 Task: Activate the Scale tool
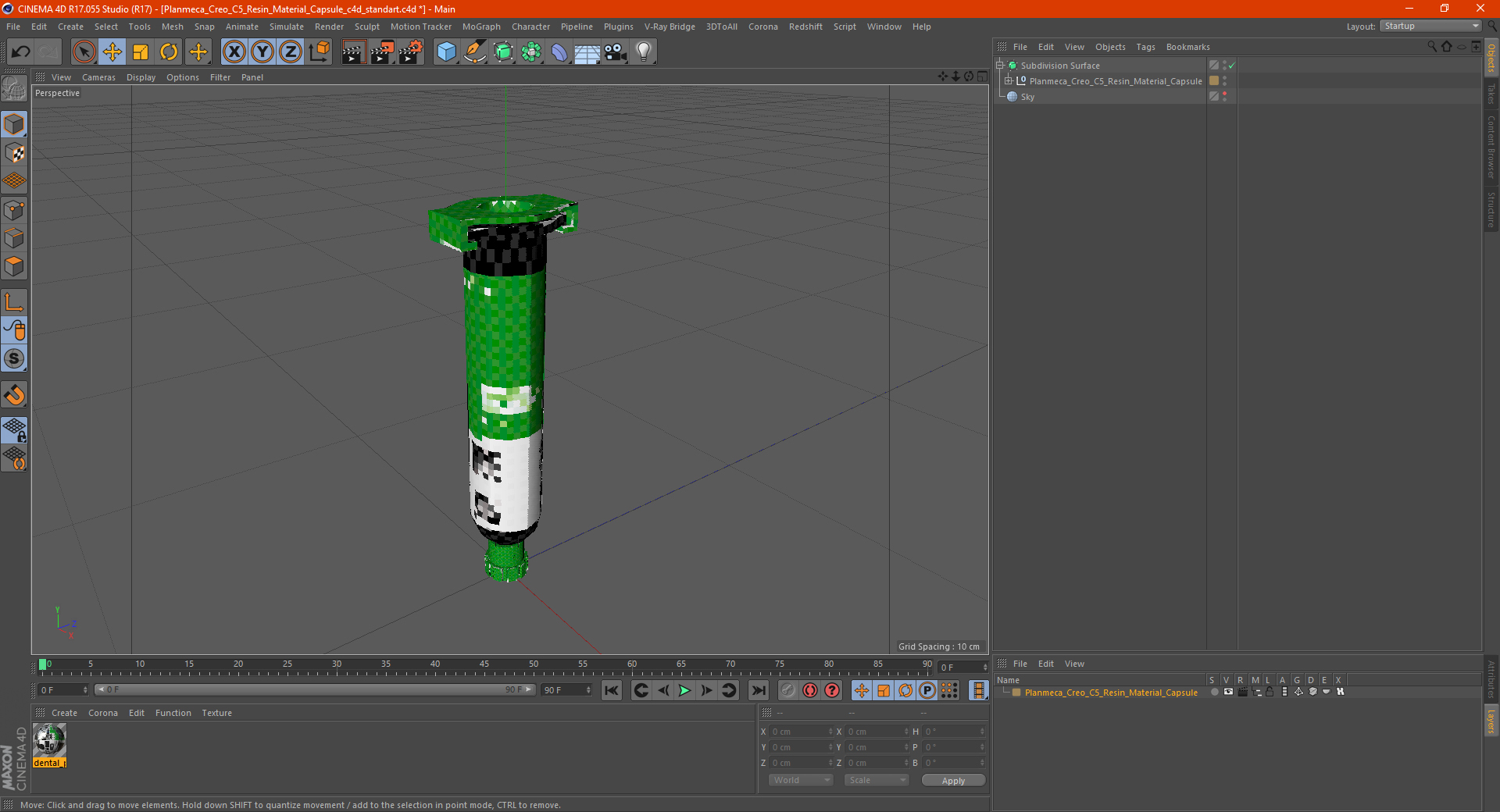(141, 52)
